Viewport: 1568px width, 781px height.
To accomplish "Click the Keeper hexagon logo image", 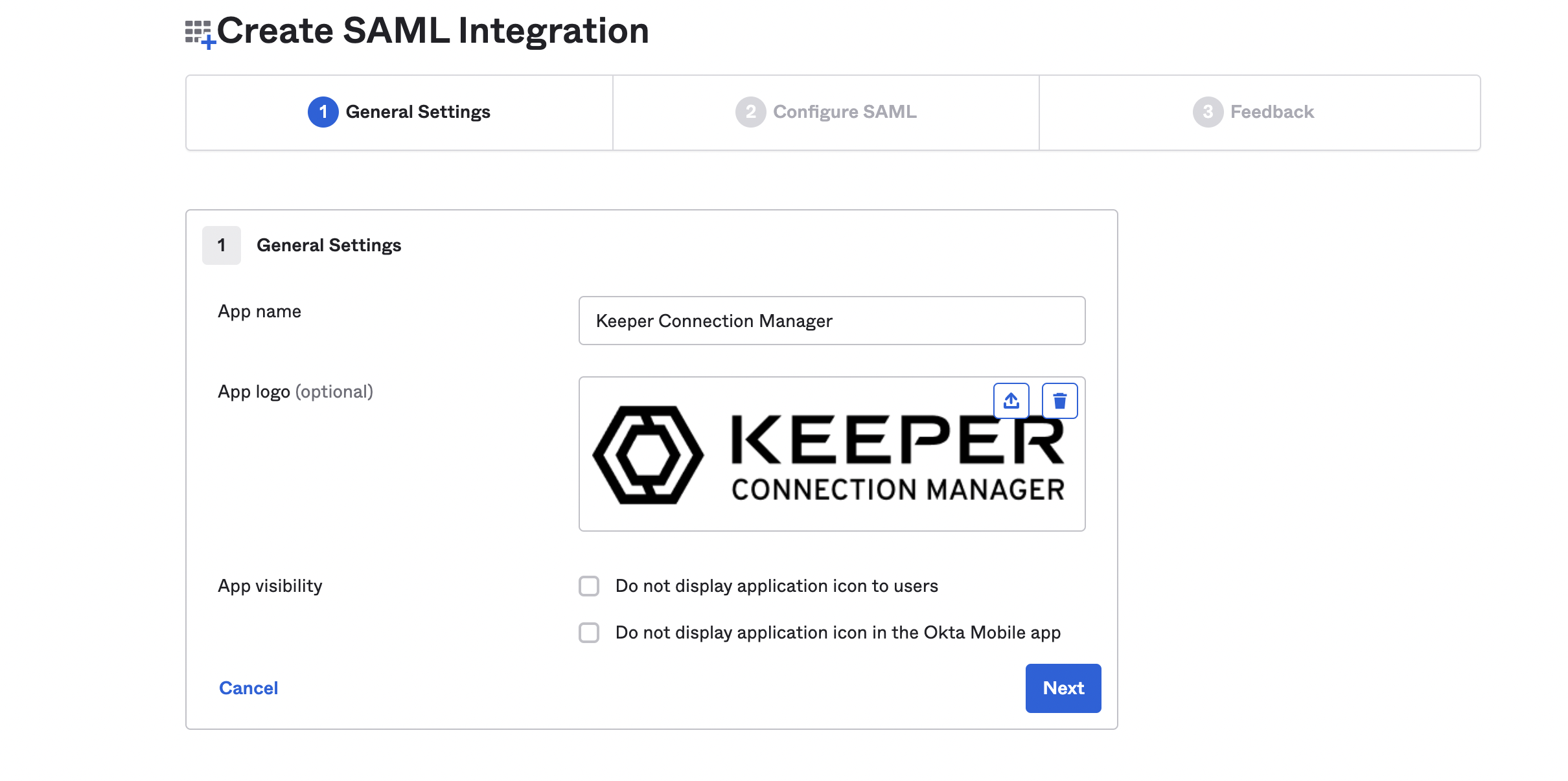I will pyautogui.click(x=647, y=455).
